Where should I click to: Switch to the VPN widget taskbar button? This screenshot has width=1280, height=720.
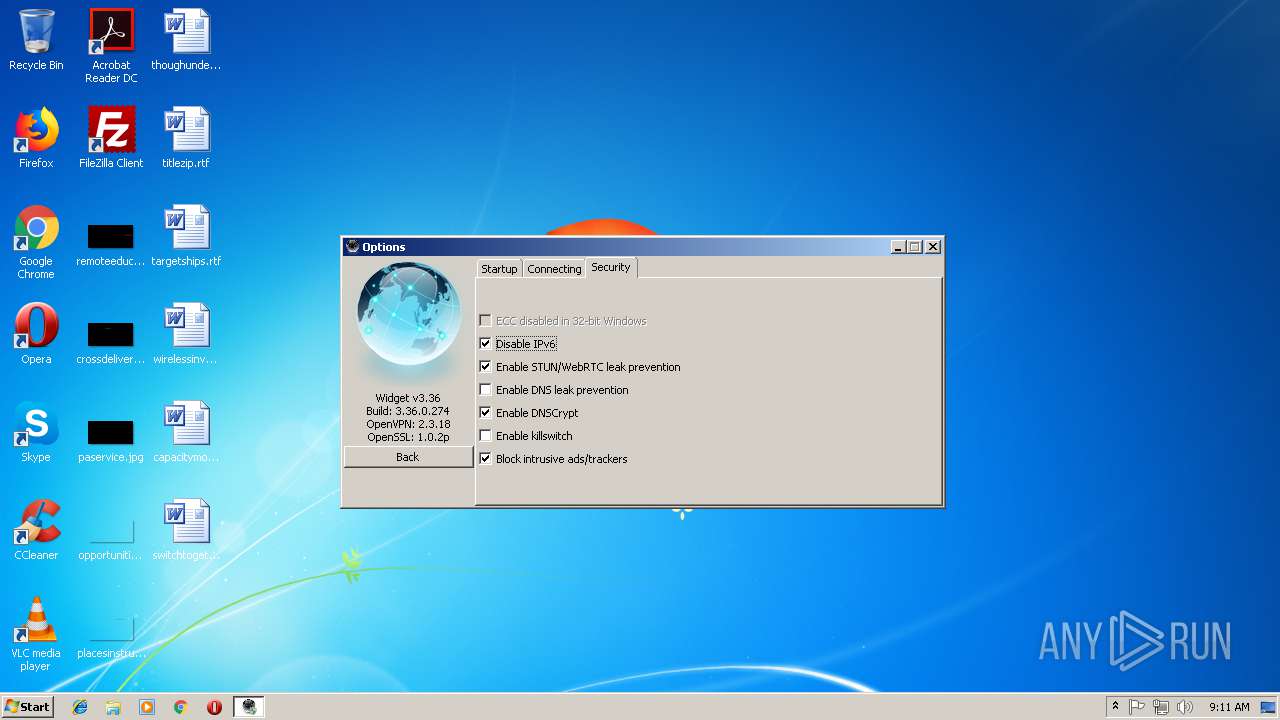(249, 707)
